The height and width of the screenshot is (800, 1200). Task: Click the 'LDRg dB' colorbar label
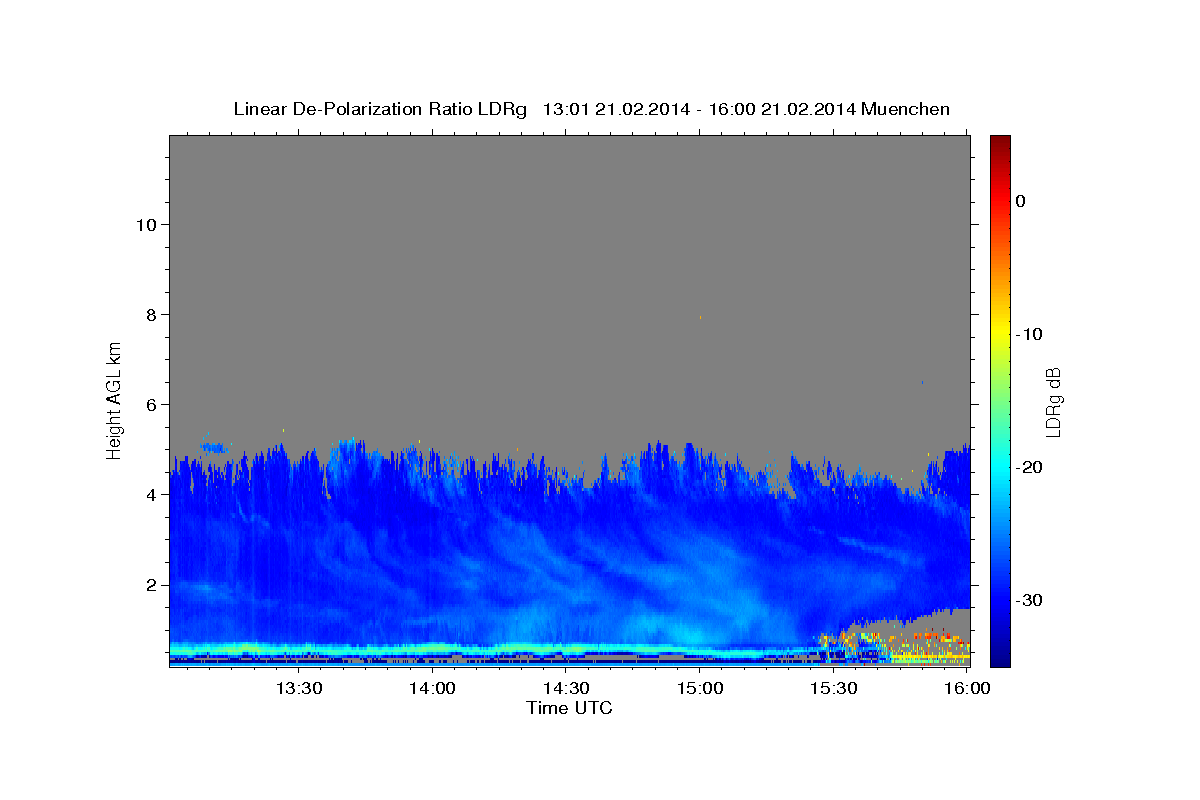1053,402
